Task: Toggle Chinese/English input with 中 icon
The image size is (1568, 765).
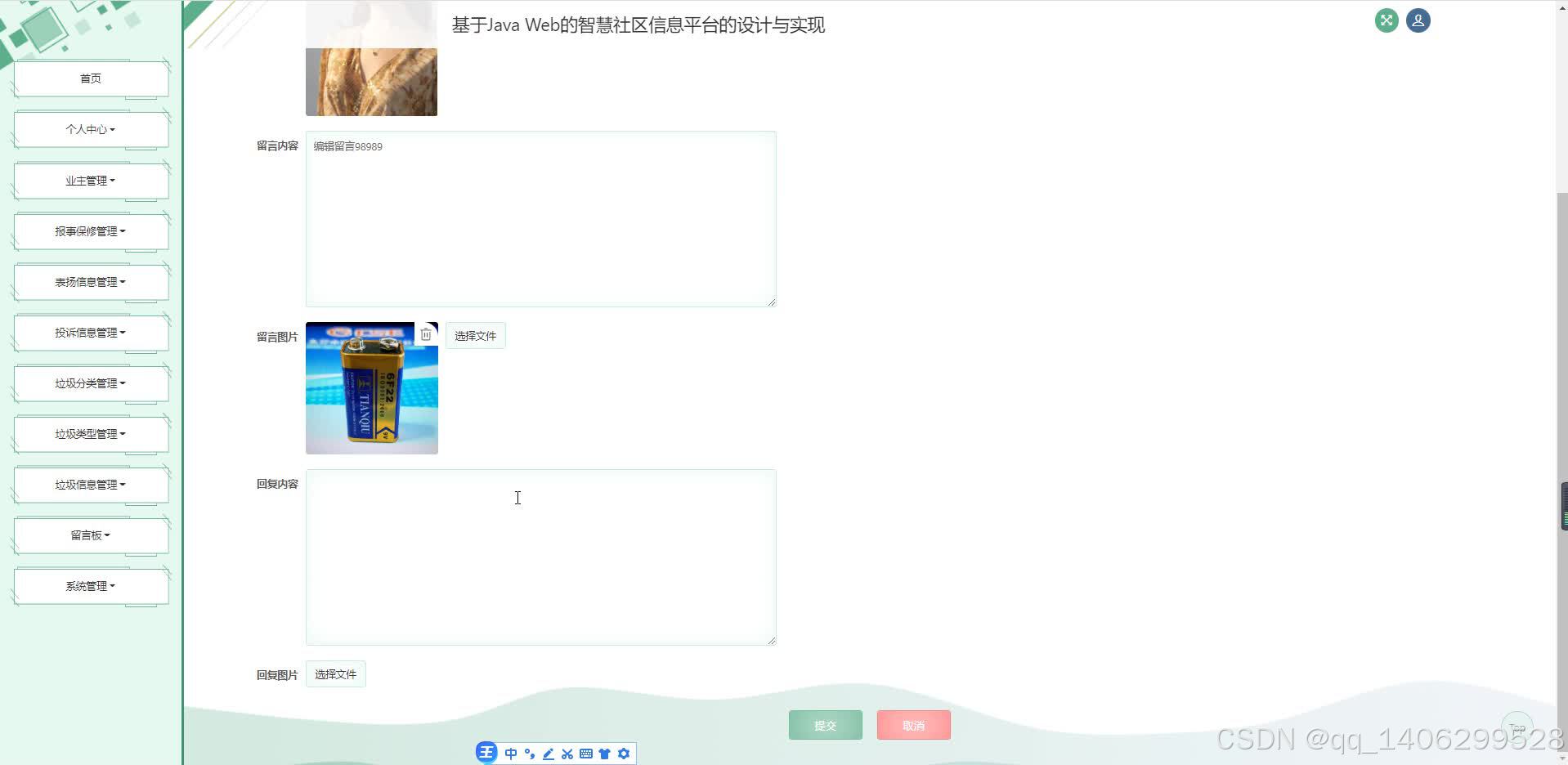Action: pyautogui.click(x=510, y=754)
